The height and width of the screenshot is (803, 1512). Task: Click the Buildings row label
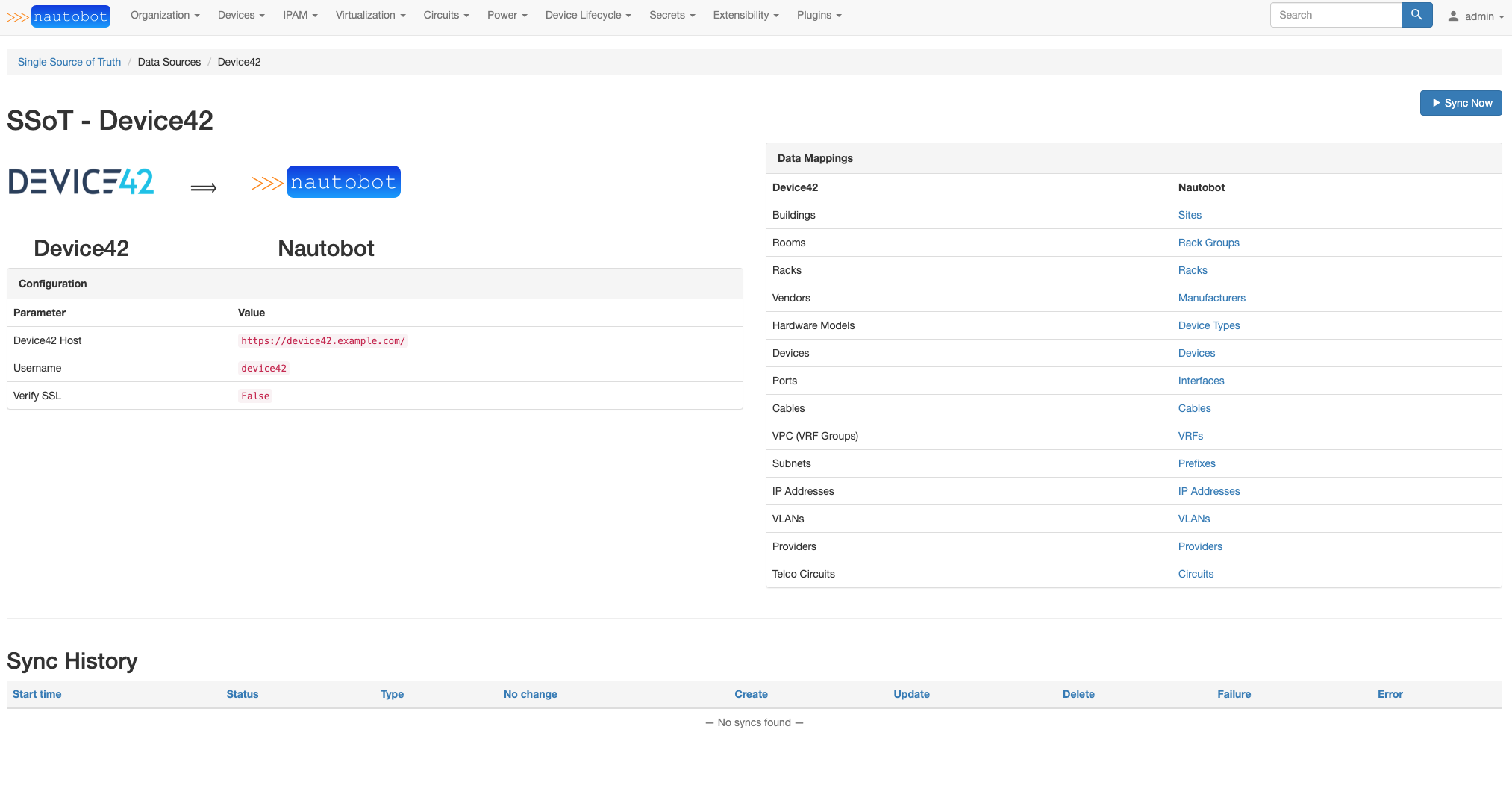coord(794,215)
